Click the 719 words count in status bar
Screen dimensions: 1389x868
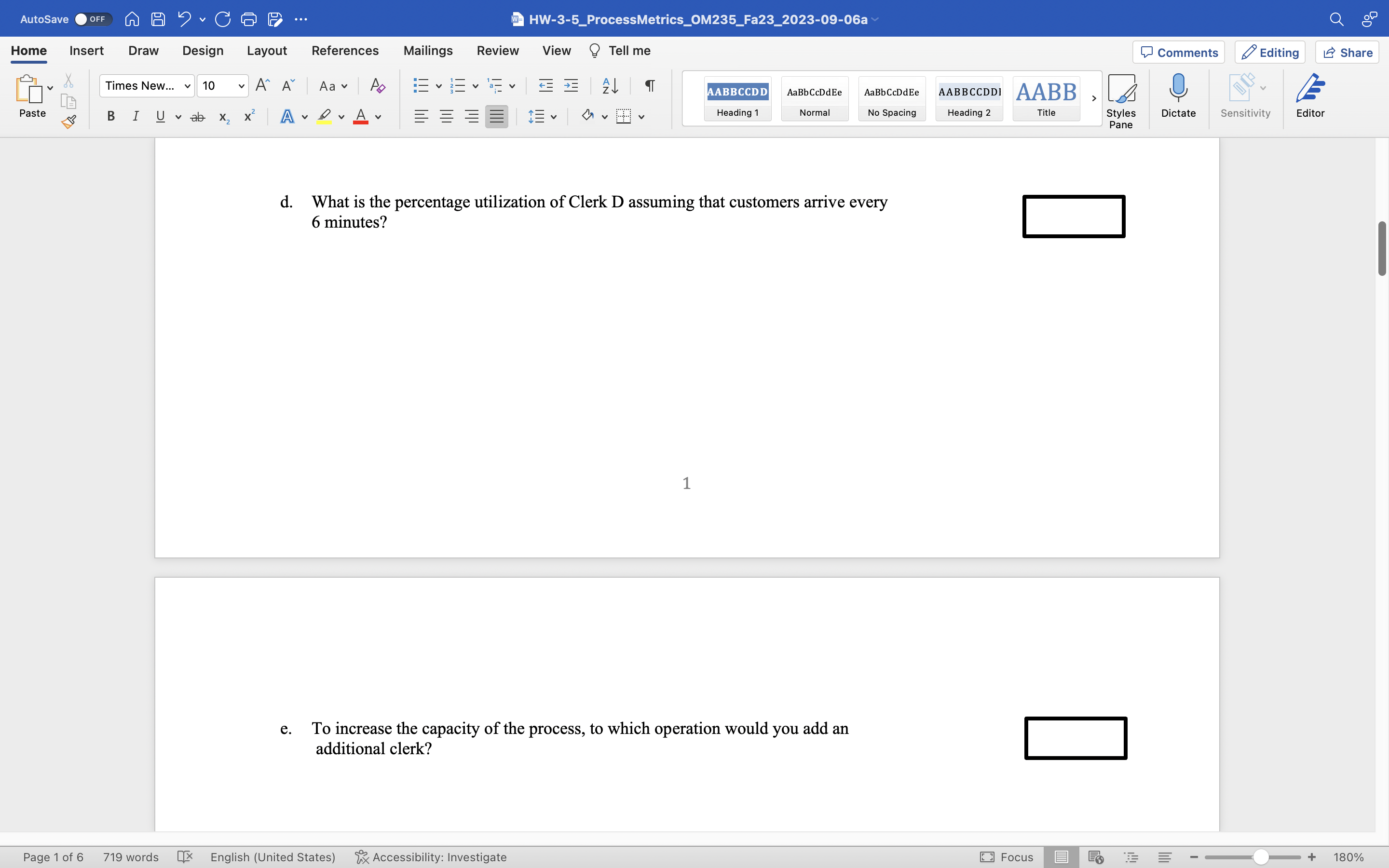coord(130,857)
